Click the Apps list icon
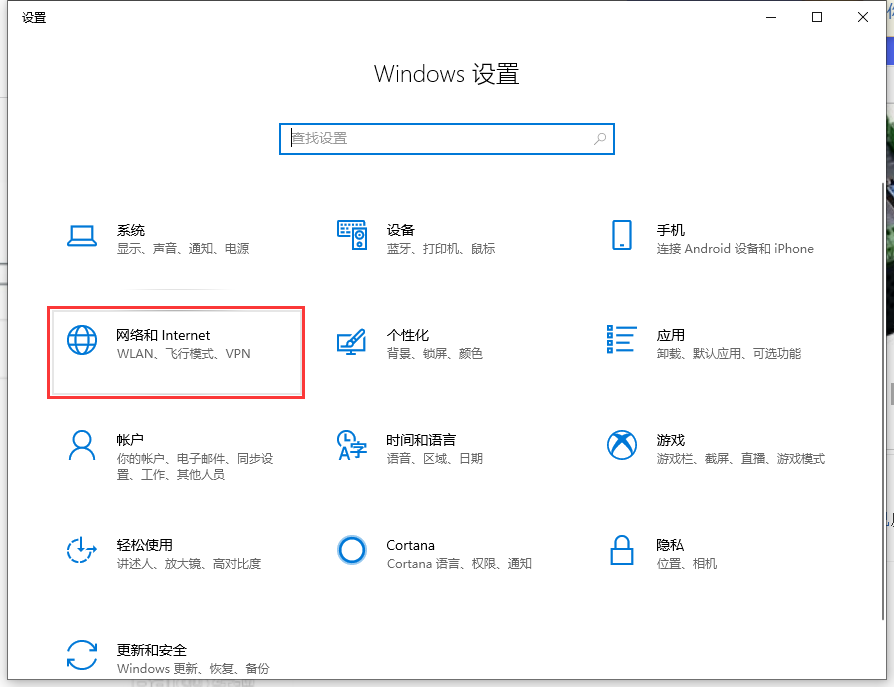Viewport: 894px width, 687px height. (621, 340)
